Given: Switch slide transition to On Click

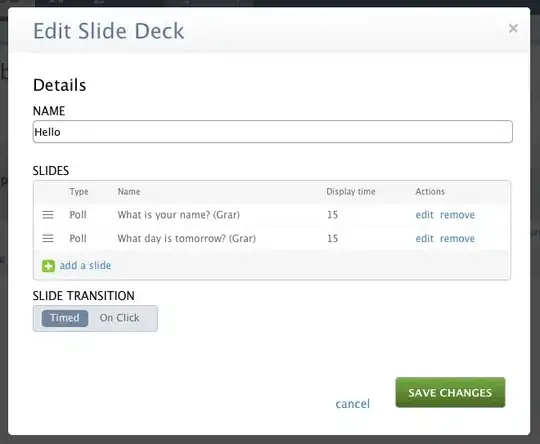Looking at the screenshot, I should point(120,318).
